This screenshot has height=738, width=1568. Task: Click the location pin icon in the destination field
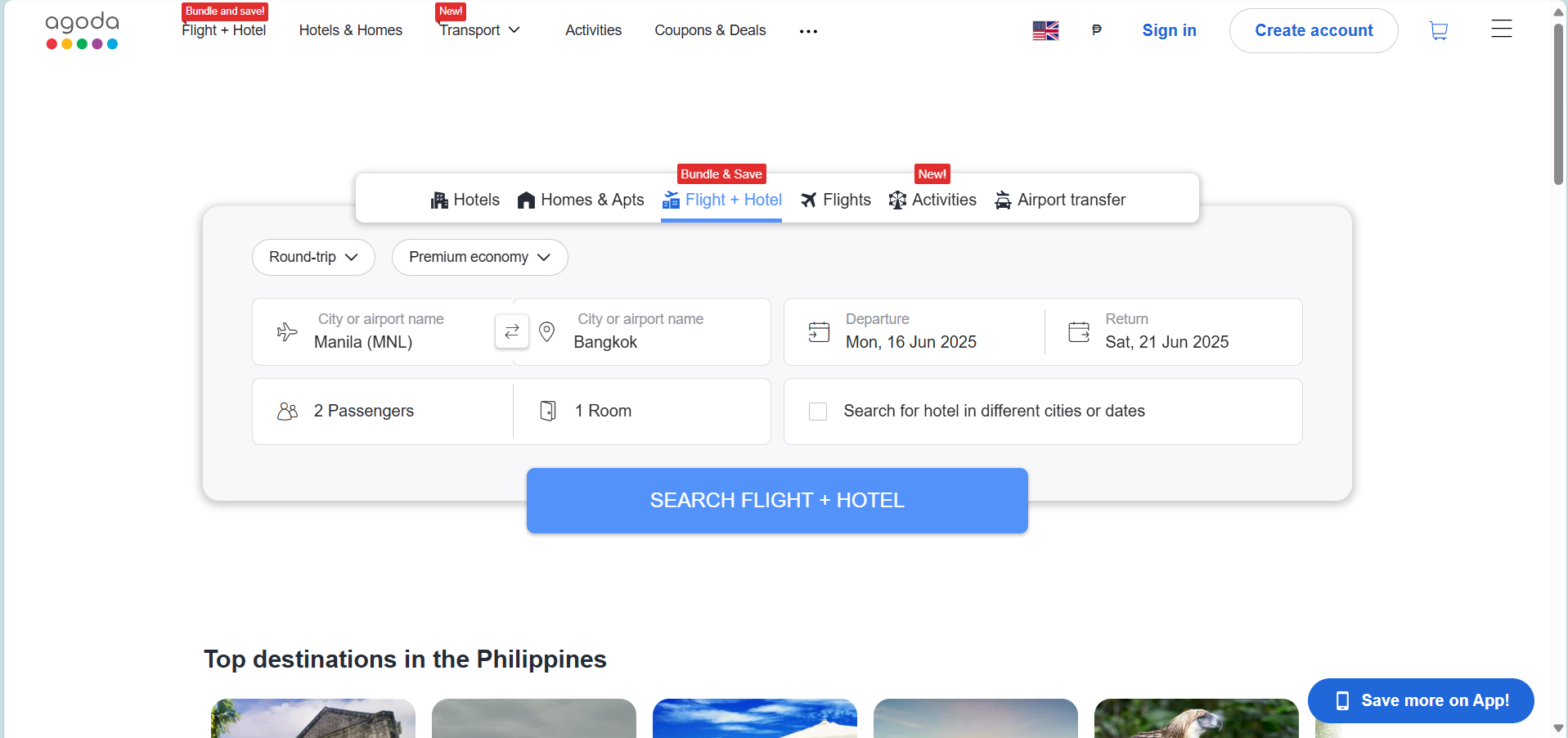(x=547, y=331)
